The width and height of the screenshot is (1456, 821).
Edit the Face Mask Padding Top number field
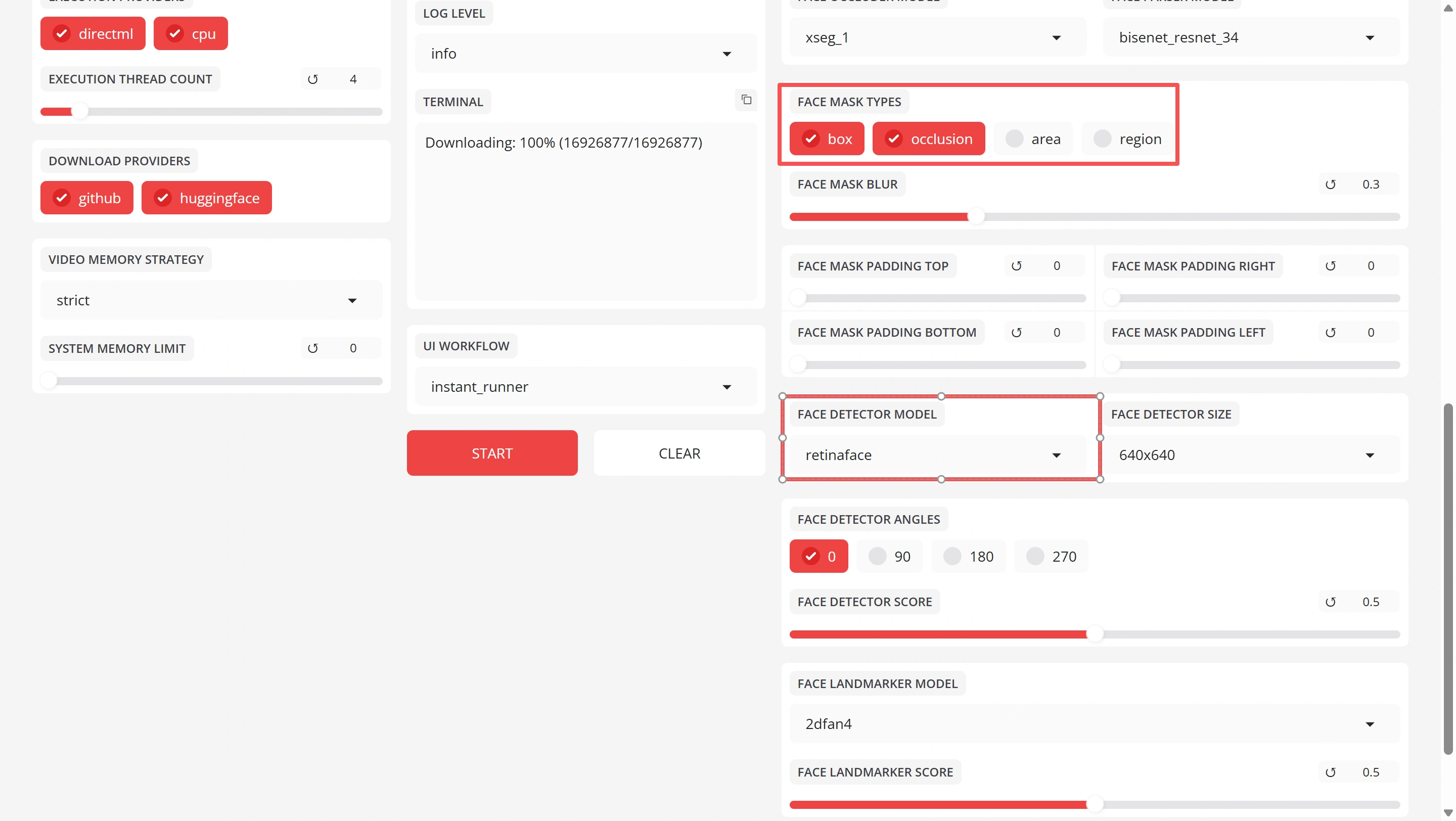(1058, 265)
